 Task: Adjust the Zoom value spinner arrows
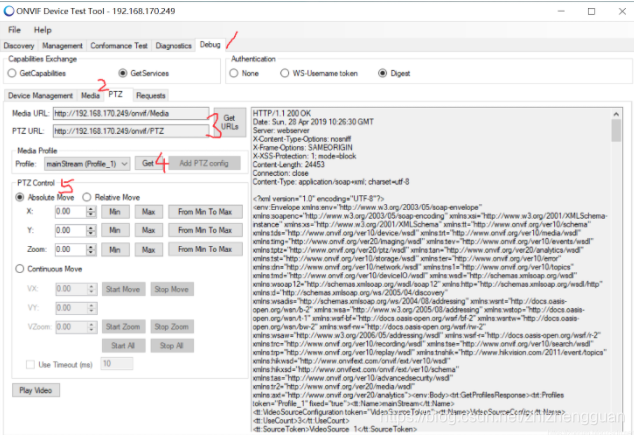point(91,249)
